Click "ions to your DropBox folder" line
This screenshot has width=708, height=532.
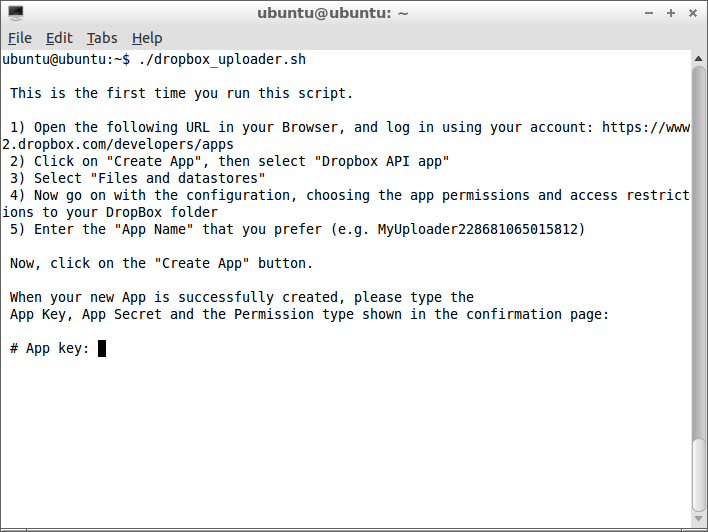coord(110,212)
